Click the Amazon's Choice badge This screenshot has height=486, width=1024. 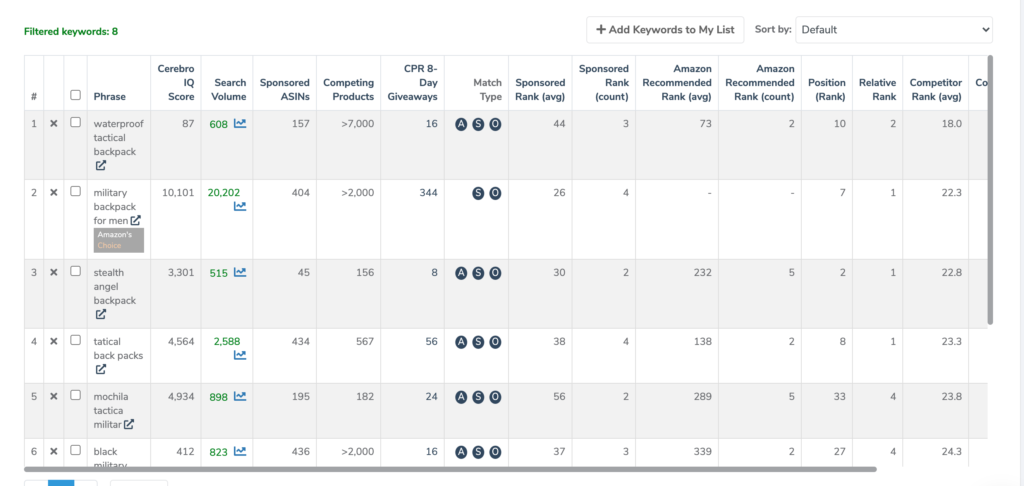pyautogui.click(x=119, y=239)
